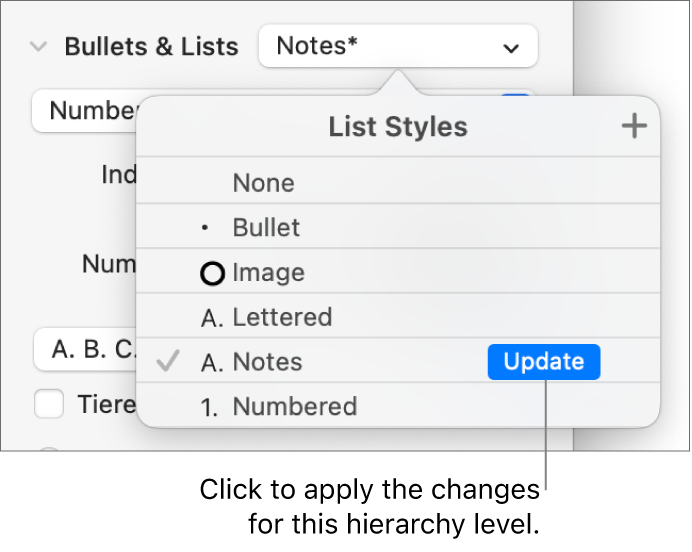Click the partially hidden Indent label
The image size is (692, 552).
point(118,175)
